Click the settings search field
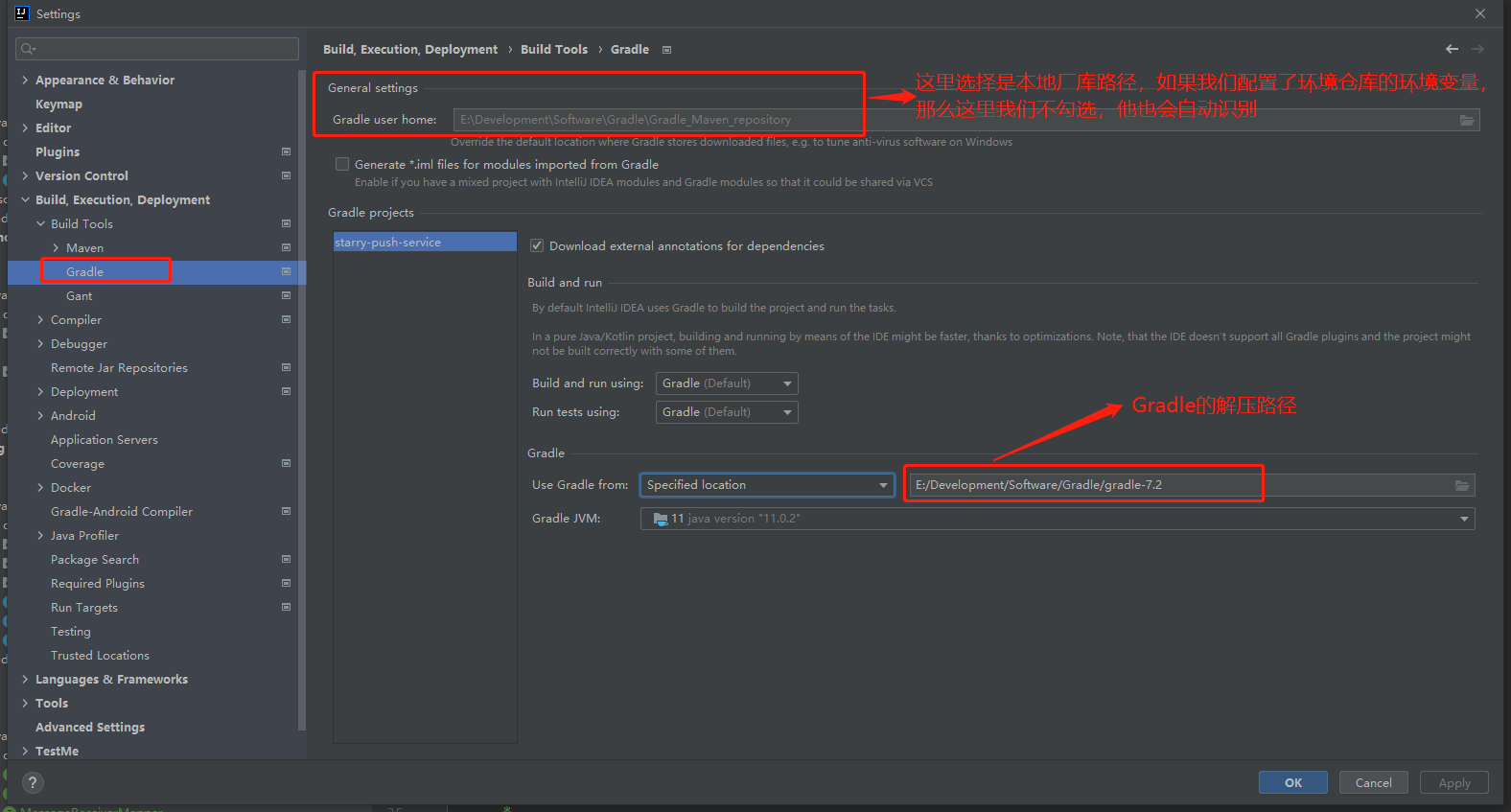The height and width of the screenshot is (812, 1511). click(158, 49)
